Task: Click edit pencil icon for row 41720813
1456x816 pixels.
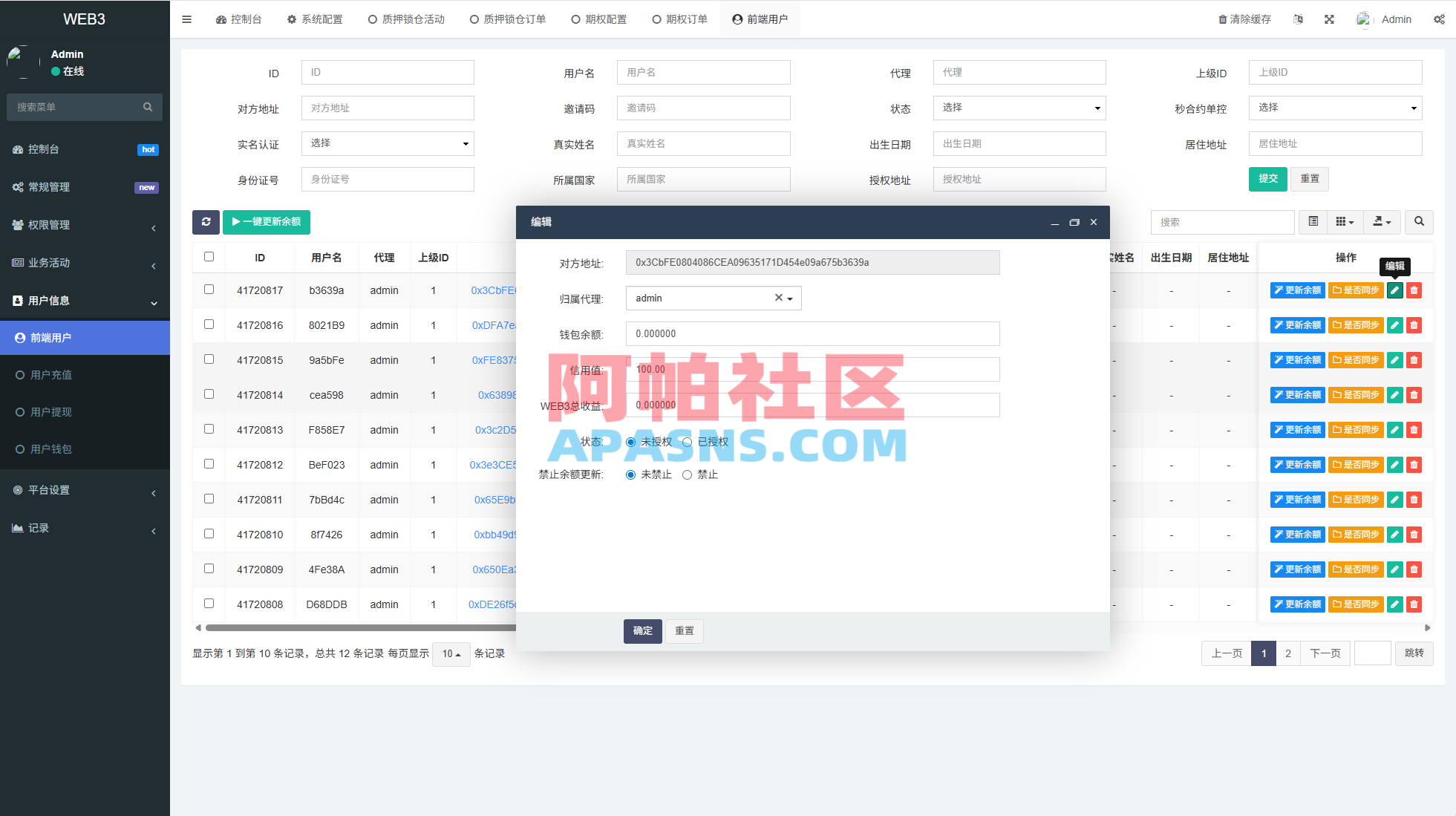Action: point(1395,430)
